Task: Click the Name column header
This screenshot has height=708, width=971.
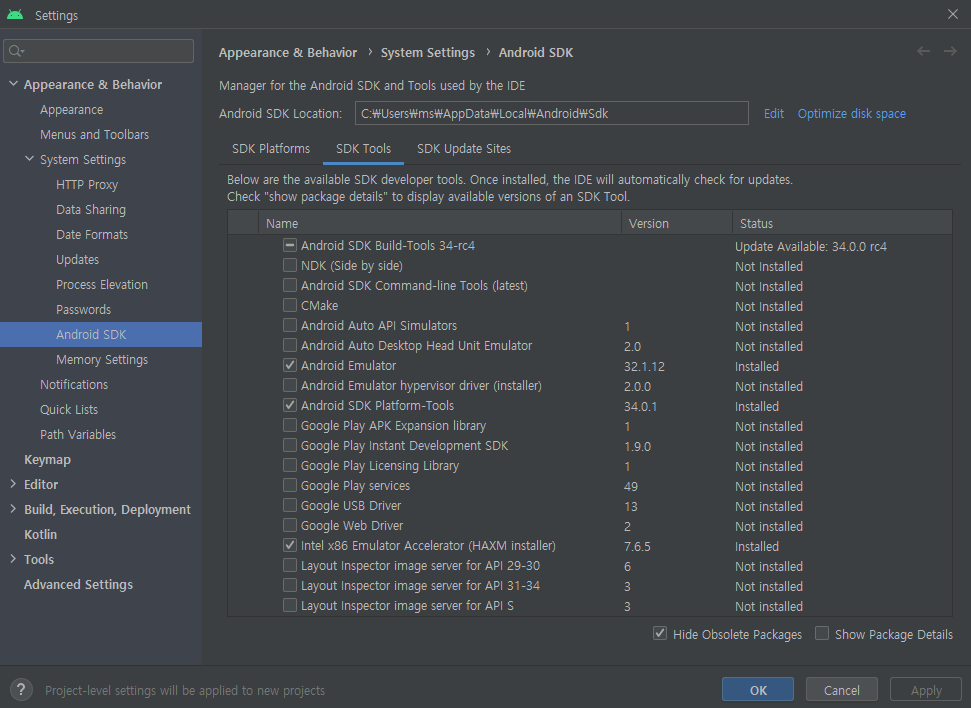Action: coord(440,223)
